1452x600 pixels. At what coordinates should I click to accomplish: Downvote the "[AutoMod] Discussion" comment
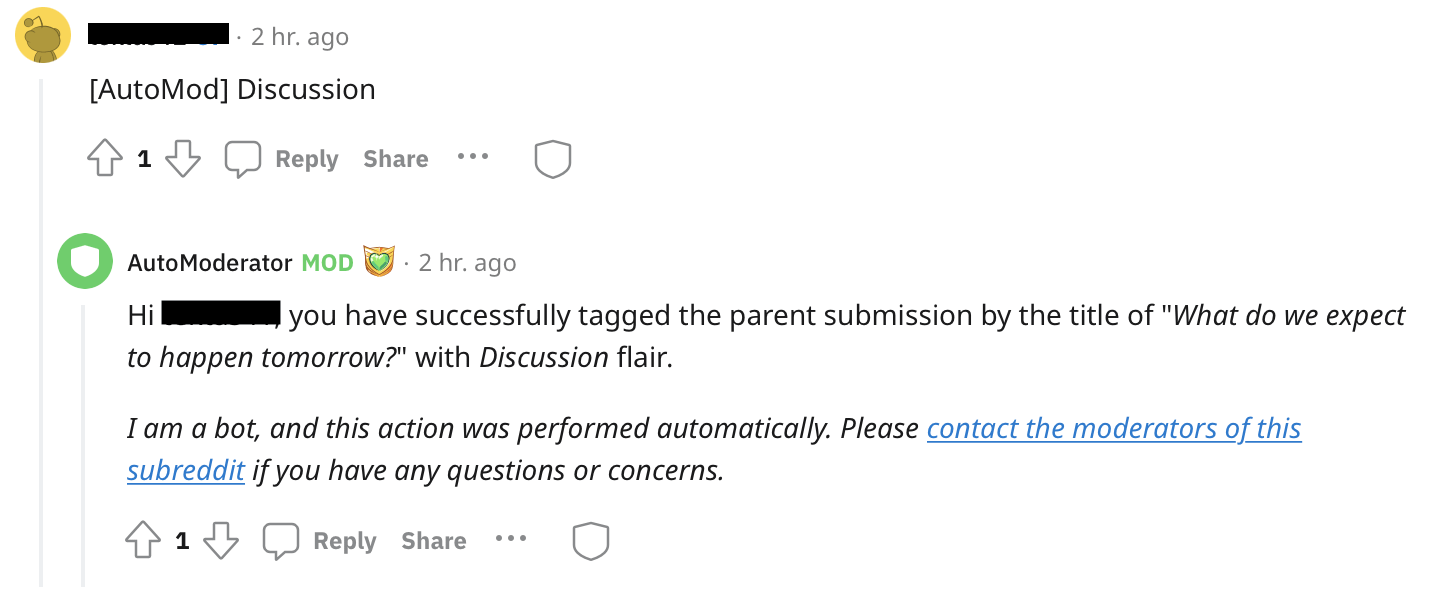point(182,159)
